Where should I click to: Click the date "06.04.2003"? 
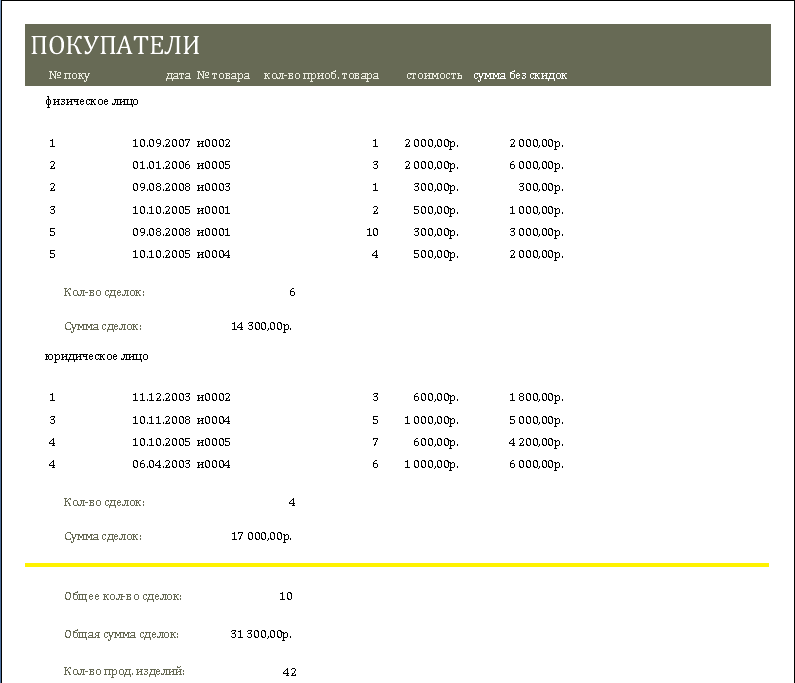(x=161, y=464)
